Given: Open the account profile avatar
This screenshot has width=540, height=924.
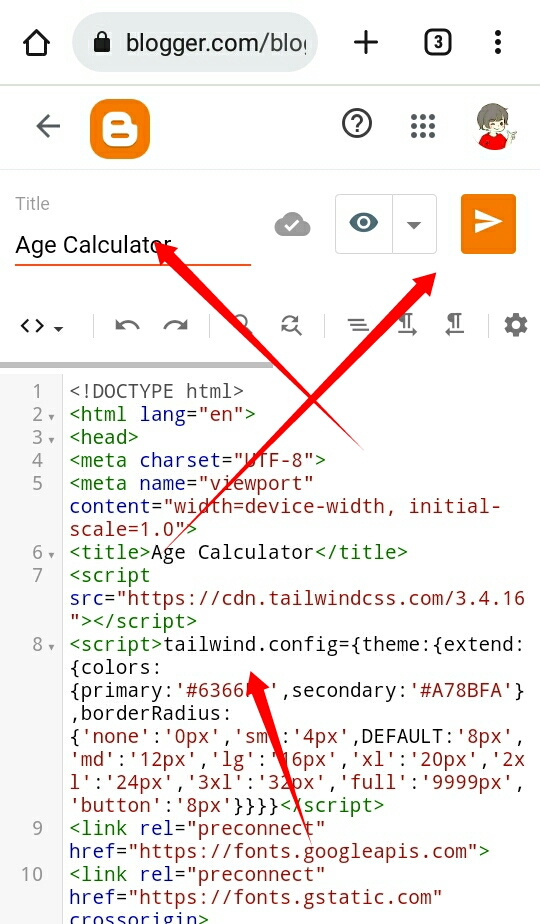Looking at the screenshot, I should [x=495, y=126].
